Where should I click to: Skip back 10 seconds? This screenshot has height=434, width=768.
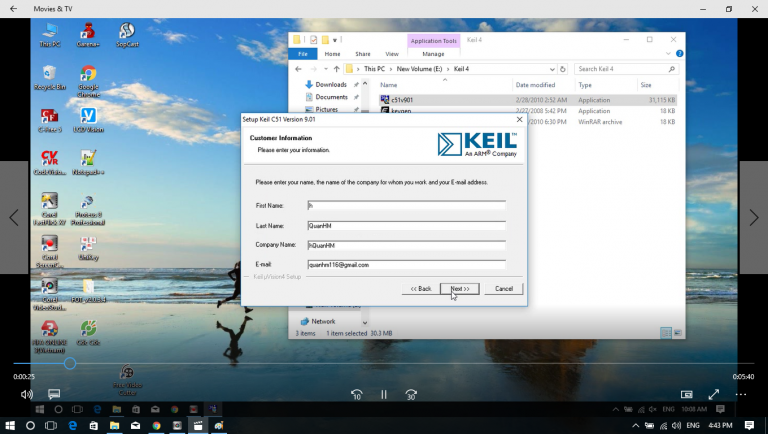pyautogui.click(x=356, y=395)
